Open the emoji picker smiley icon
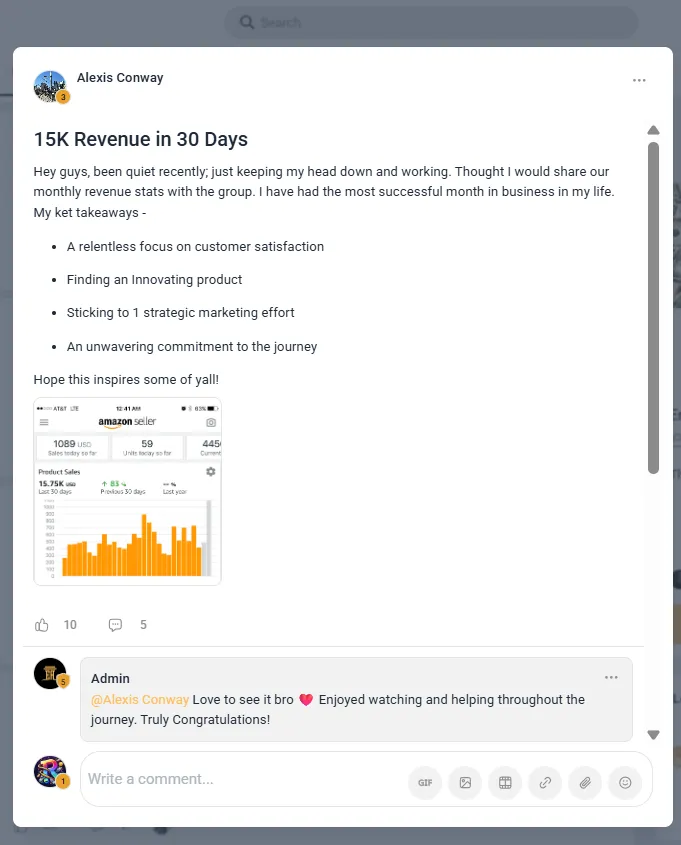 [625, 782]
